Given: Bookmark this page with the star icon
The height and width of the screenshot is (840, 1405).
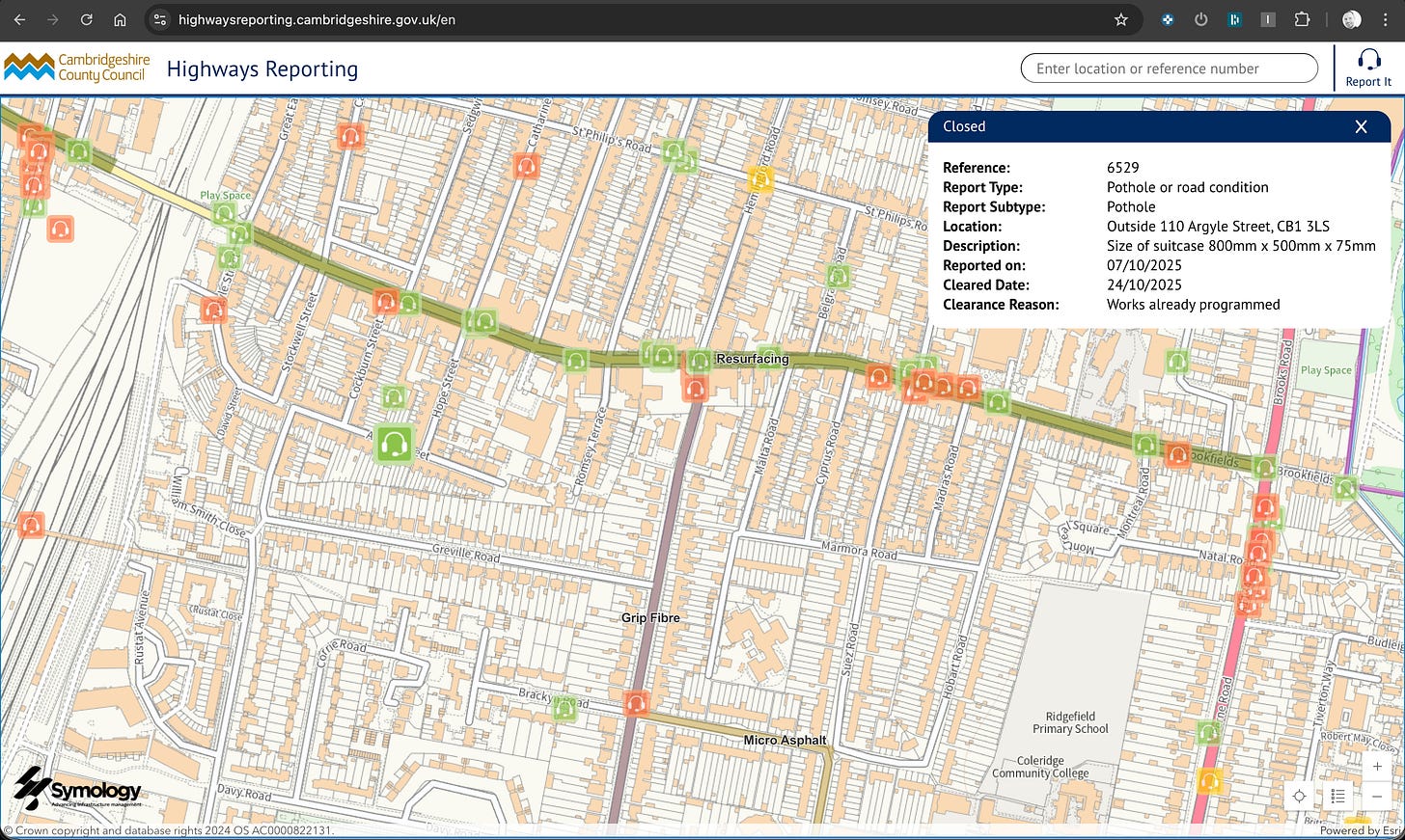Looking at the screenshot, I should (1120, 19).
